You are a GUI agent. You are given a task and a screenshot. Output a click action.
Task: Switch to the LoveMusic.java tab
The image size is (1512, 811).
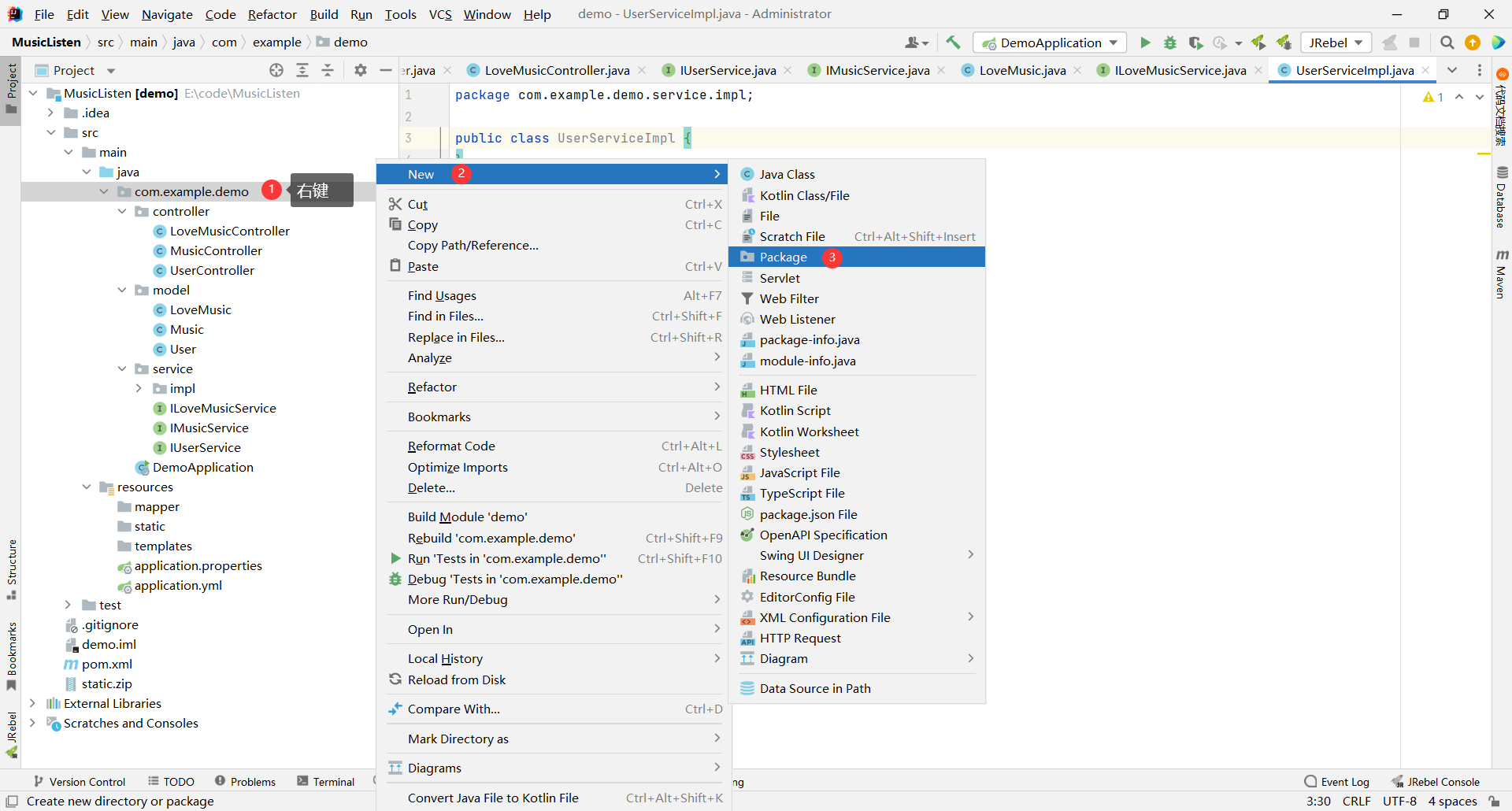[x=1021, y=70]
